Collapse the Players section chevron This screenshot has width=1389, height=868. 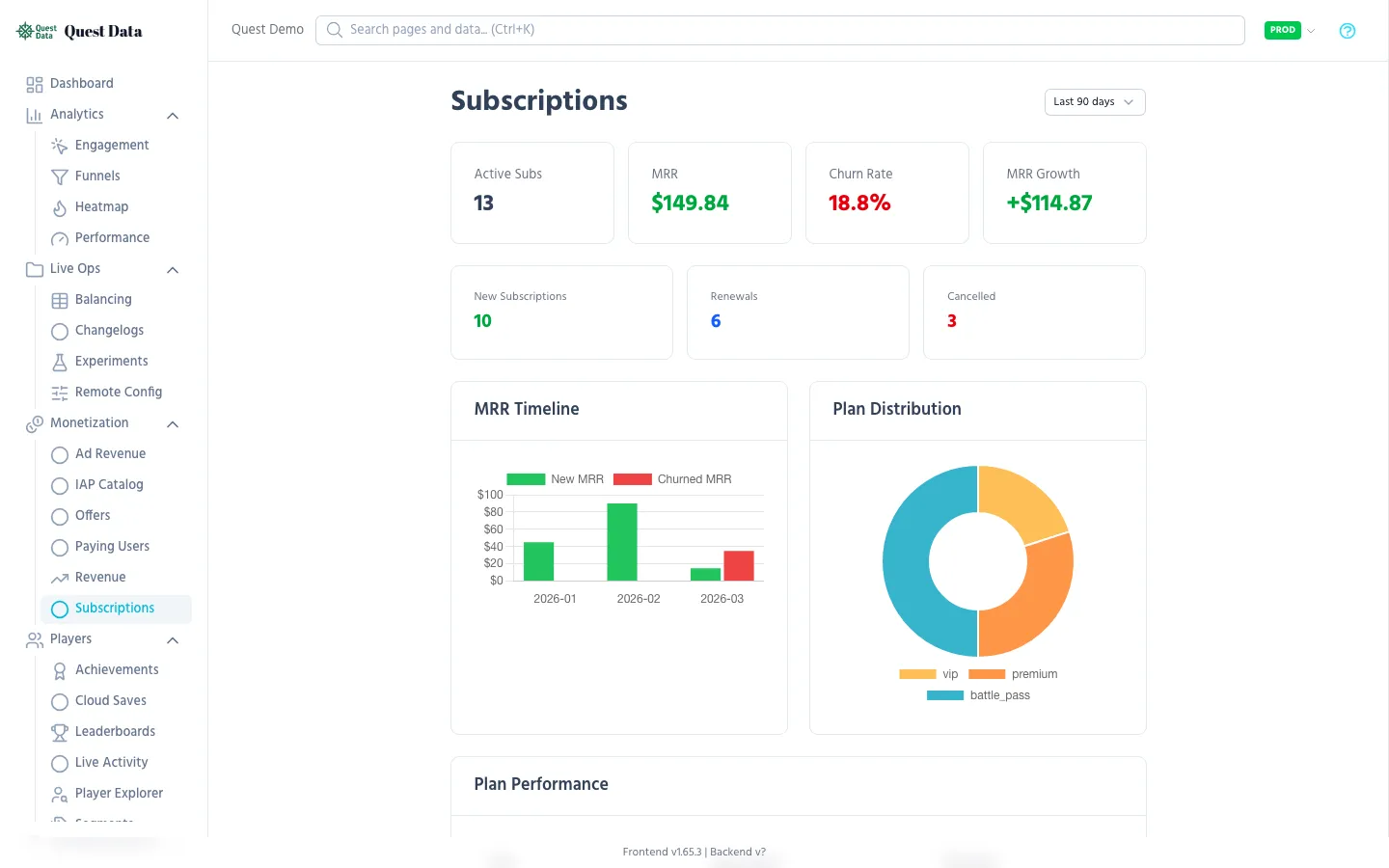[x=173, y=640]
